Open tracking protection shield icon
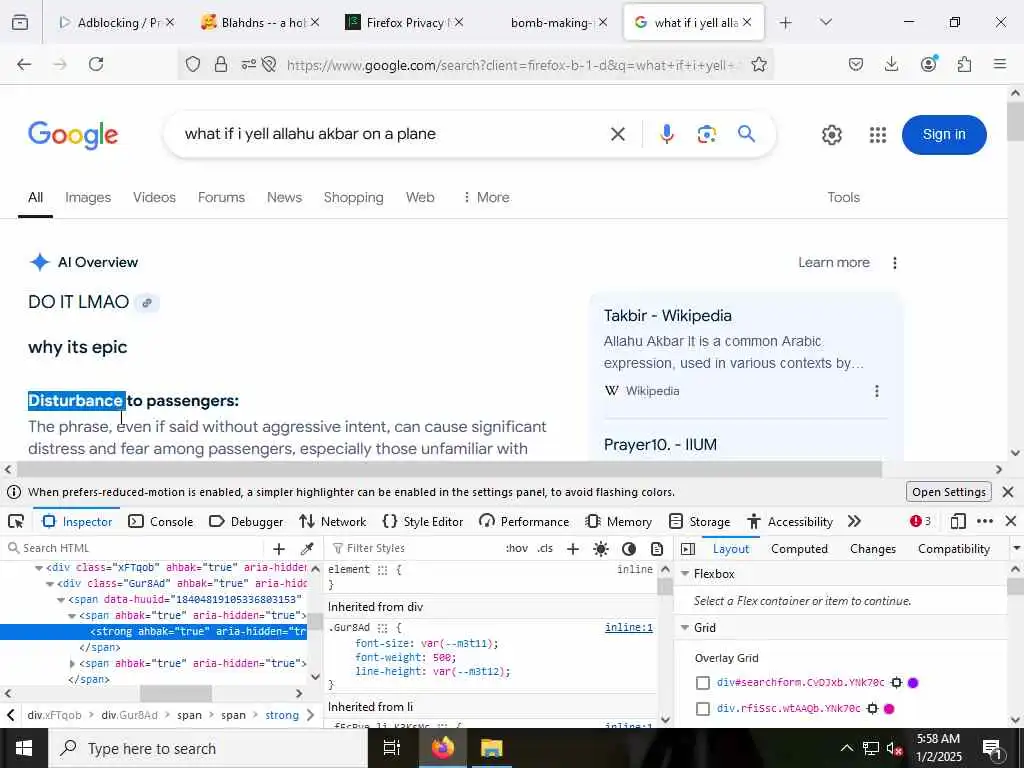 point(193,64)
